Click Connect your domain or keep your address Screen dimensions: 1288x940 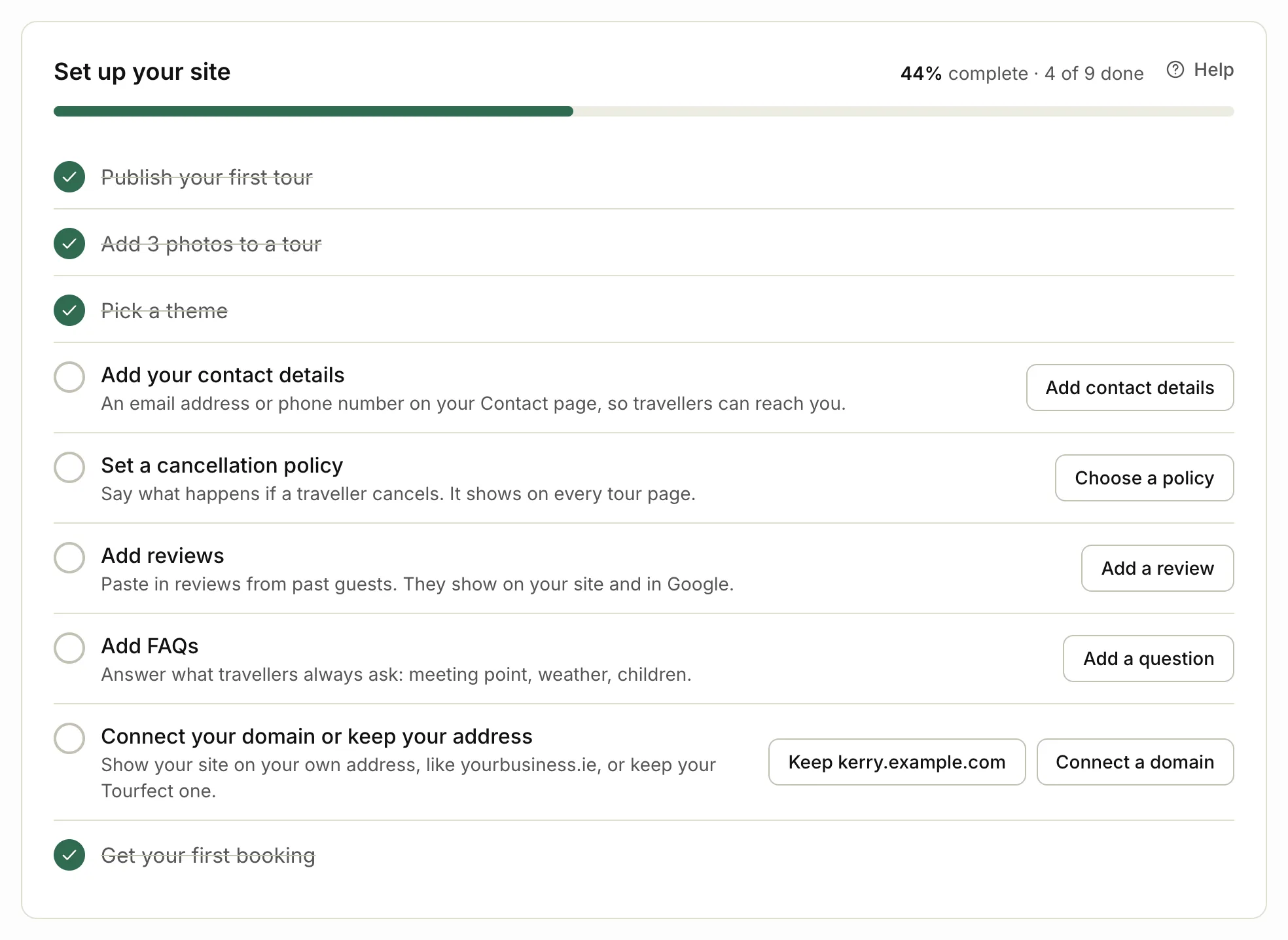(x=317, y=736)
